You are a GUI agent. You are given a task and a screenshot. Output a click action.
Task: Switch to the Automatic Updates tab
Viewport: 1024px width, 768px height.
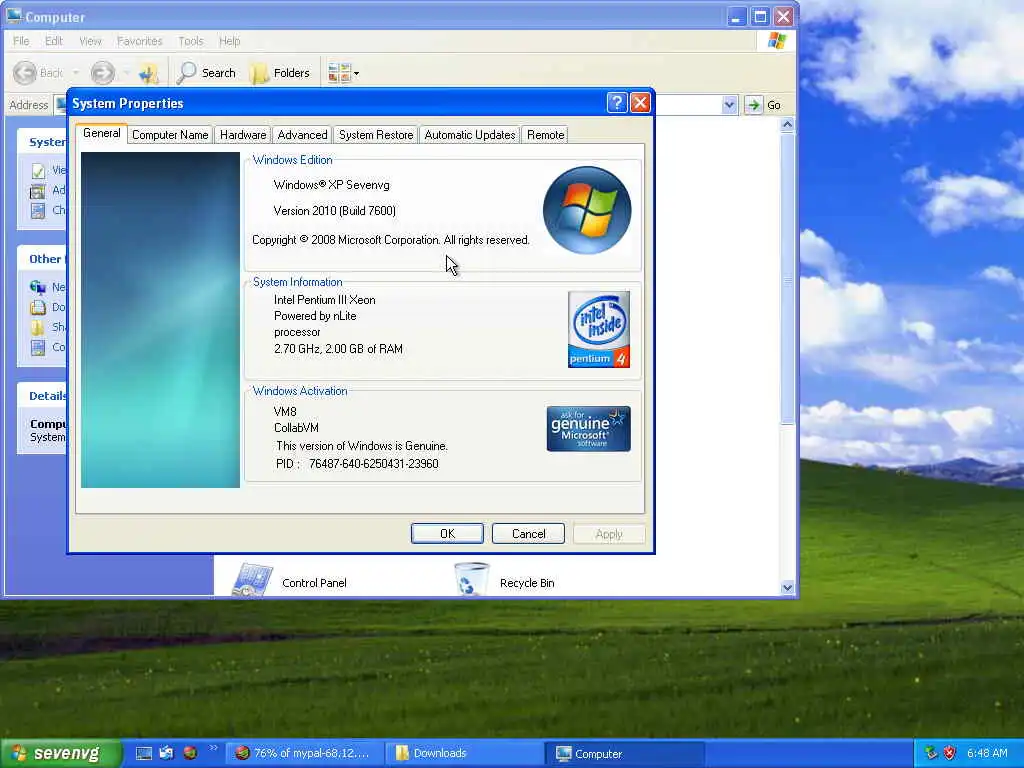[470, 135]
